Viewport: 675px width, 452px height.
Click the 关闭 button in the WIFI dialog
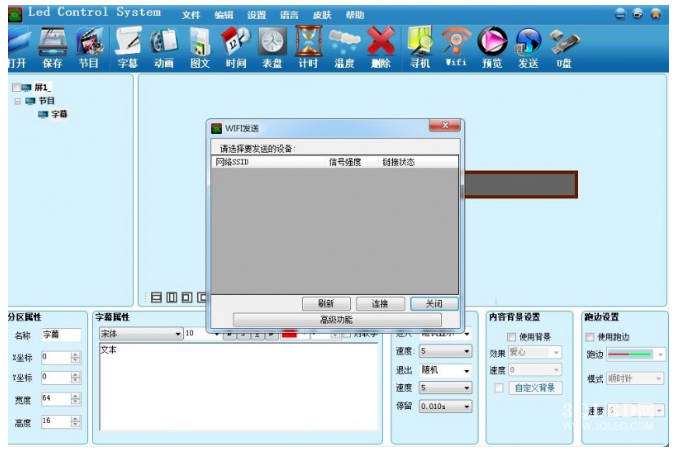(434, 304)
